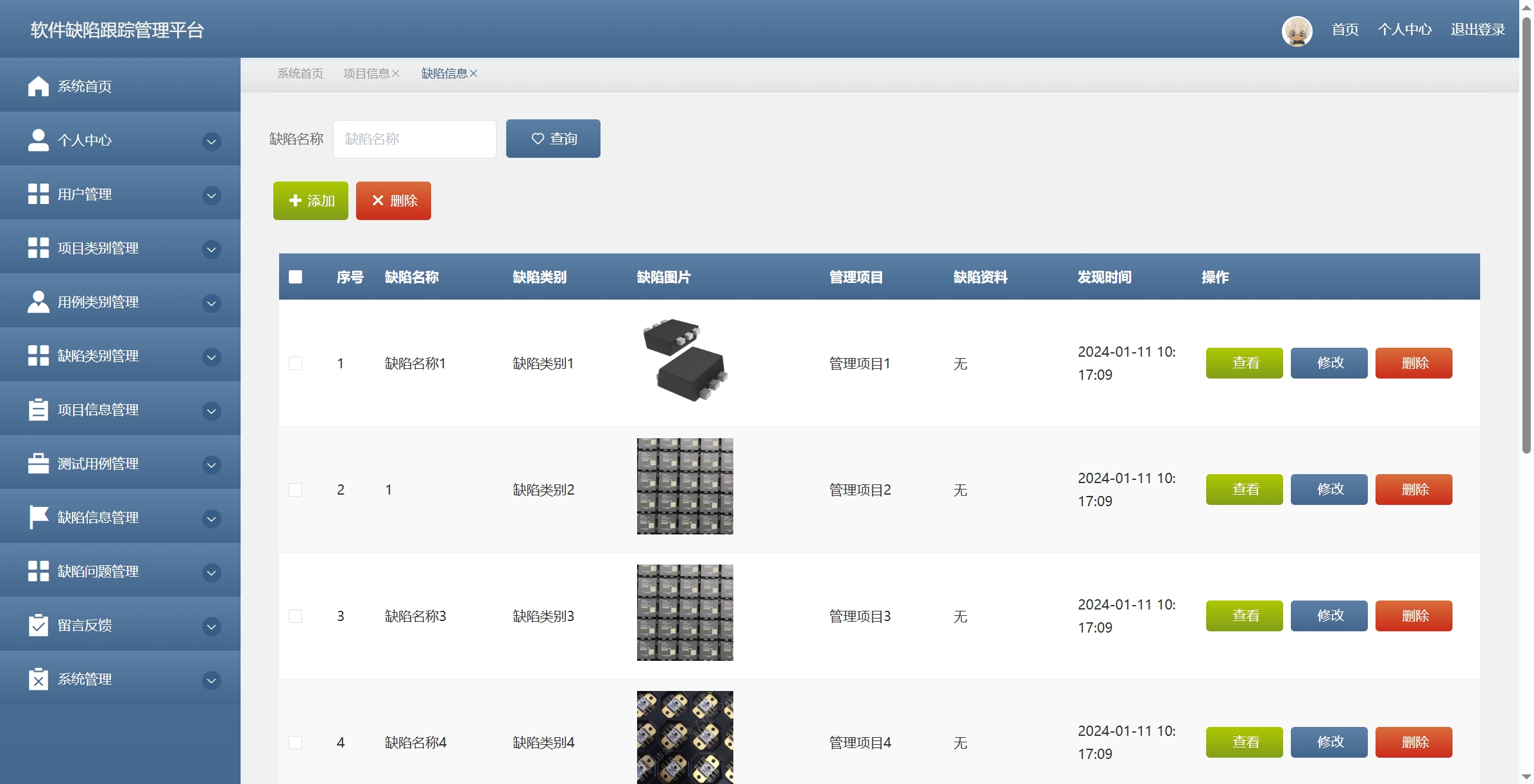The width and height of the screenshot is (1534, 784).
Task: Click the user avatar in the header
Action: 1297,30
